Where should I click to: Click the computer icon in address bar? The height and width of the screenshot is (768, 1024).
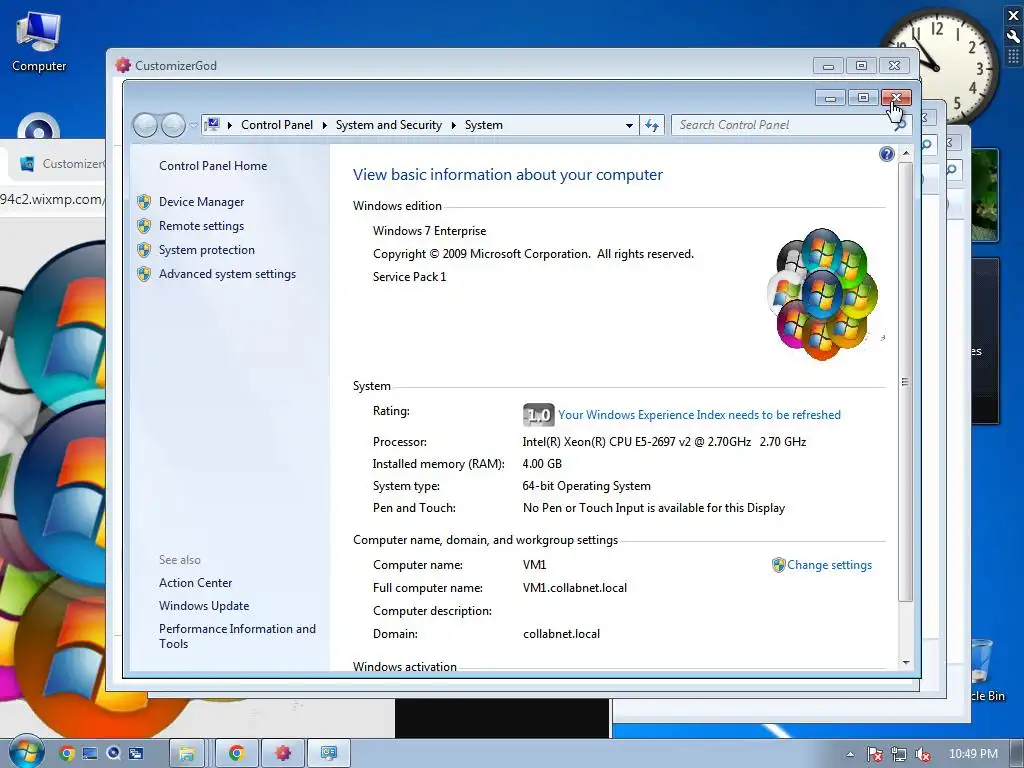[x=212, y=124]
